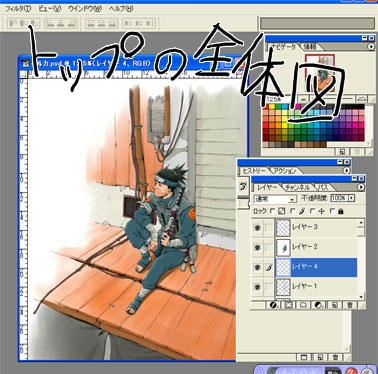
Task: Switch to the 情報 tab
Action: point(309,47)
